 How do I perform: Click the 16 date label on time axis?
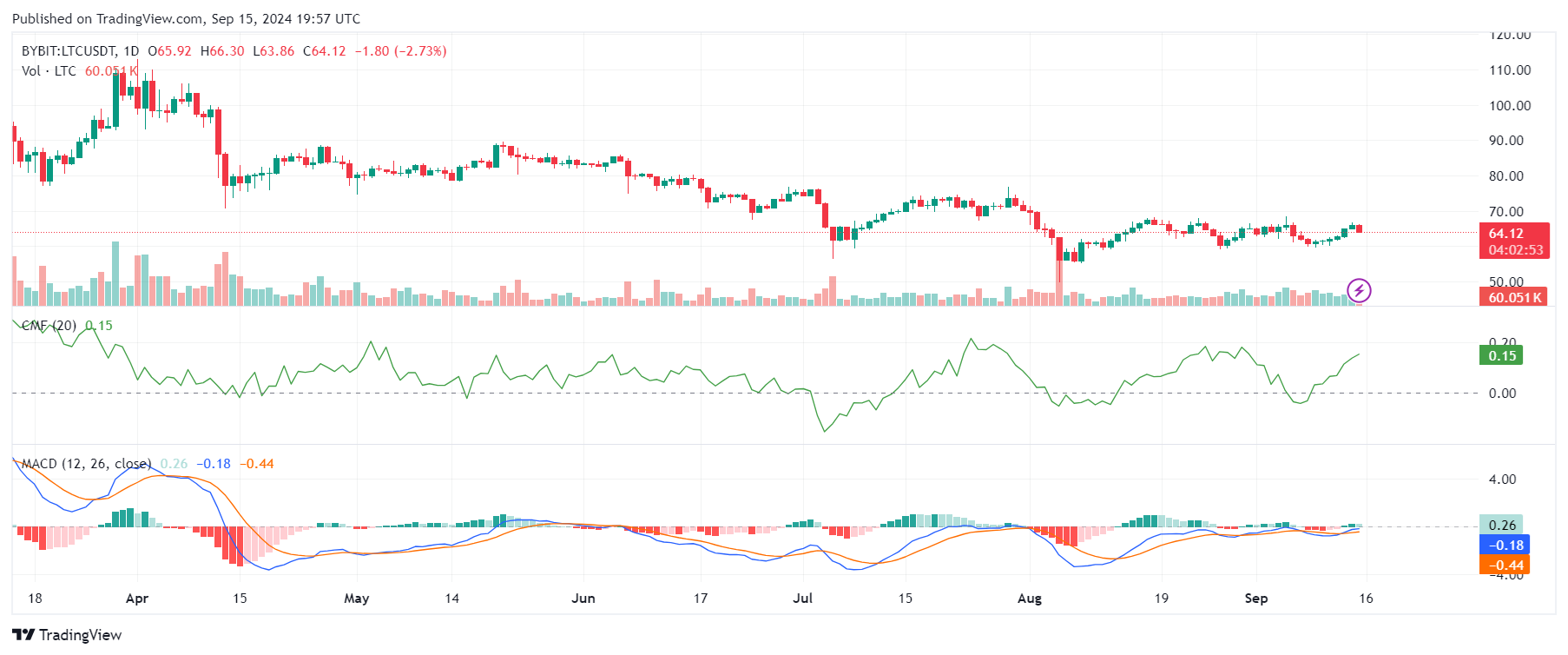pyautogui.click(x=1367, y=599)
